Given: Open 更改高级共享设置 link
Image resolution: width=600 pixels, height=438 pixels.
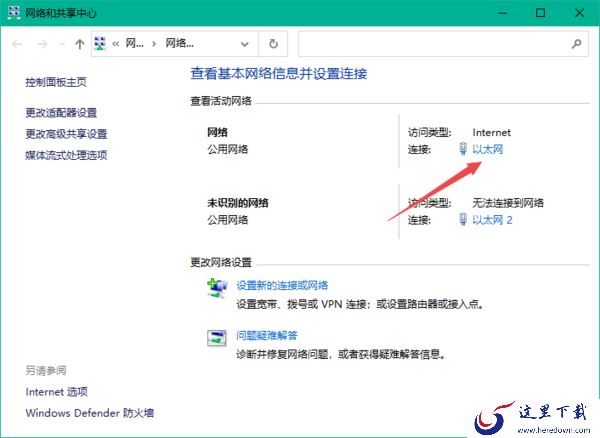Looking at the screenshot, I should point(66,134).
